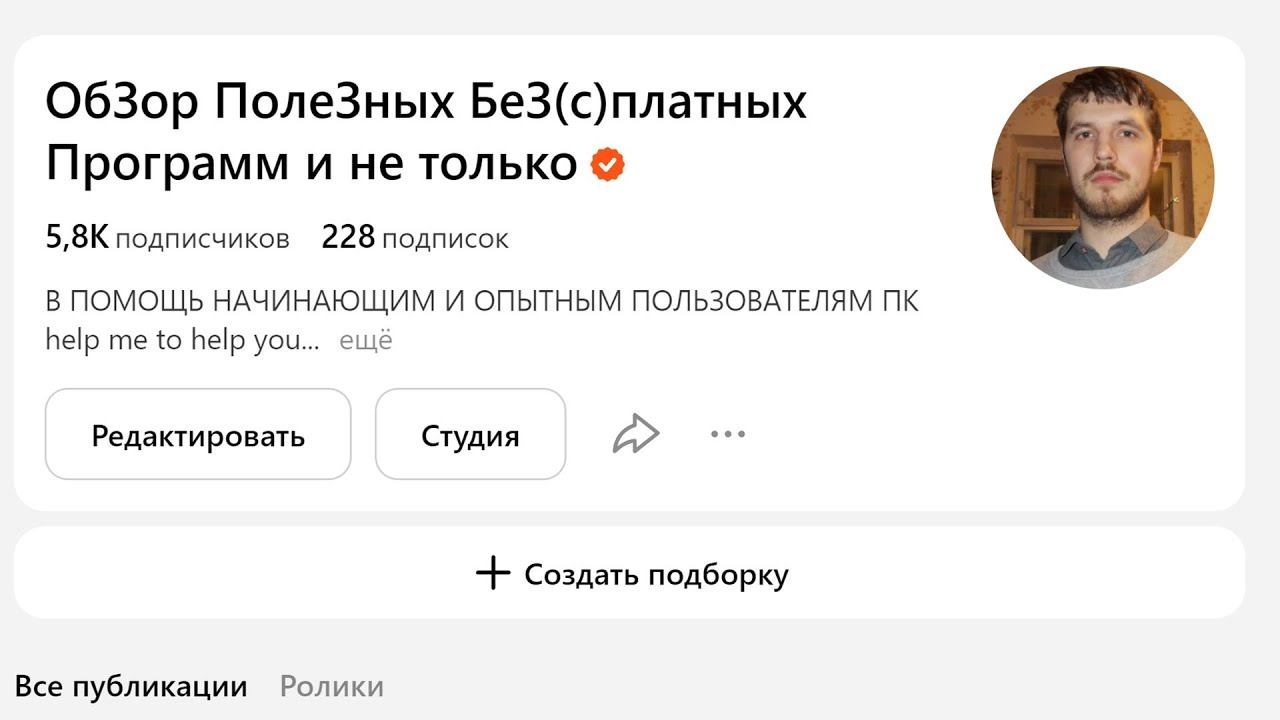Open the three-dot more options menu
This screenshot has height=720, width=1280.
tap(728, 434)
